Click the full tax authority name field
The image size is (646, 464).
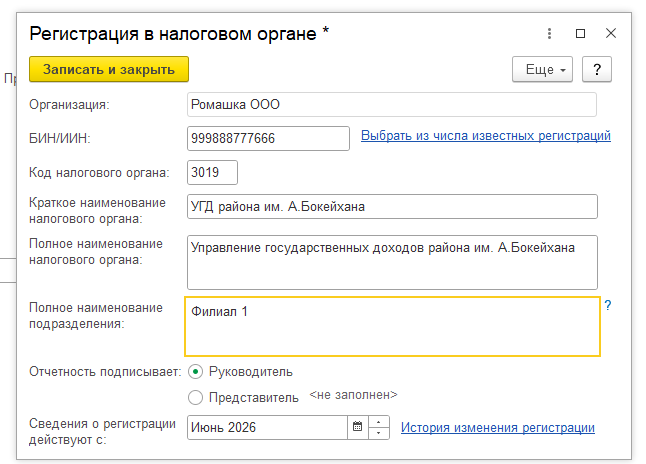click(x=392, y=262)
